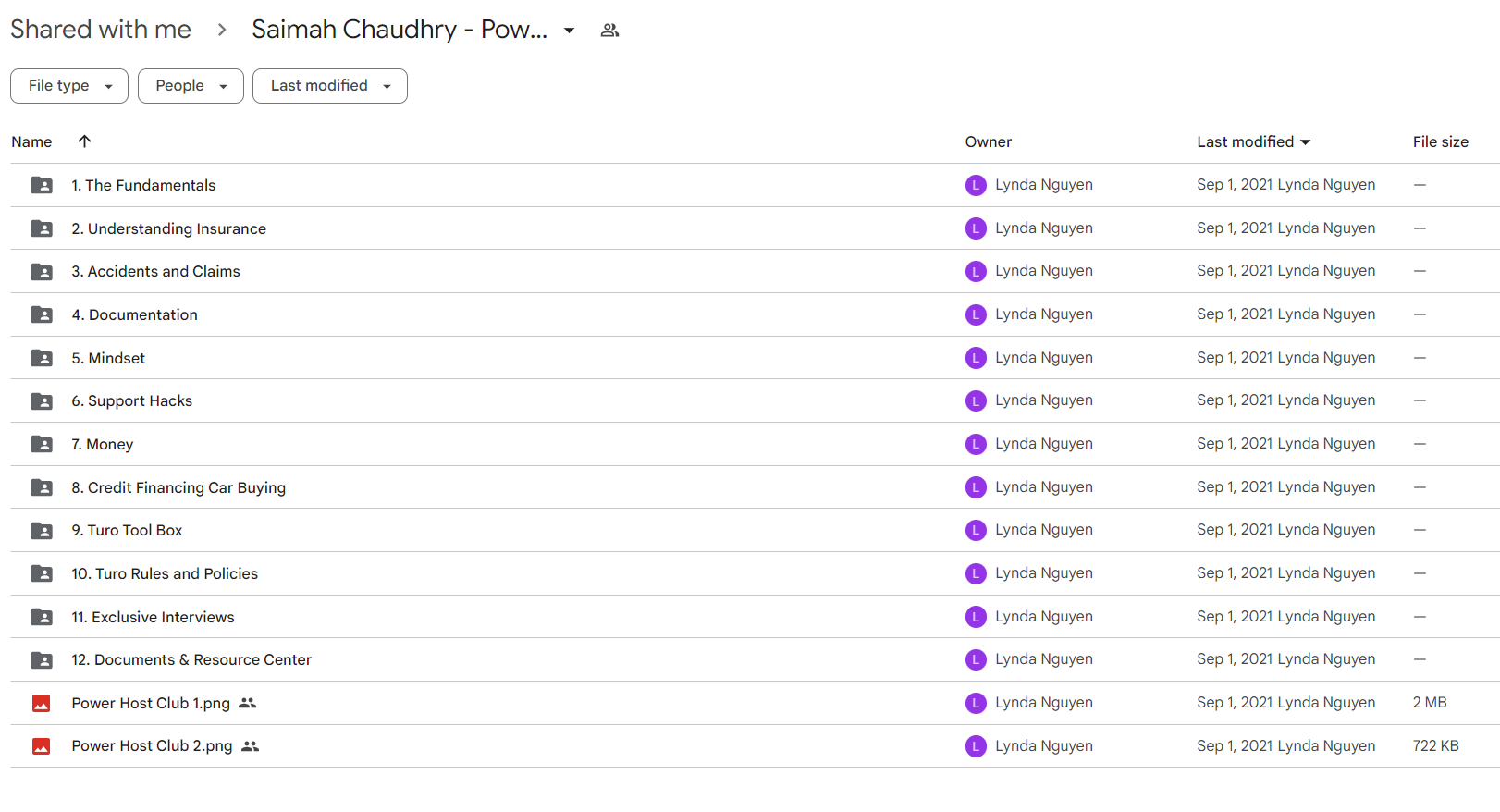Select '10. Turo Rules and Policies' folder name
The height and width of the screenshot is (812, 1500).
tap(165, 574)
